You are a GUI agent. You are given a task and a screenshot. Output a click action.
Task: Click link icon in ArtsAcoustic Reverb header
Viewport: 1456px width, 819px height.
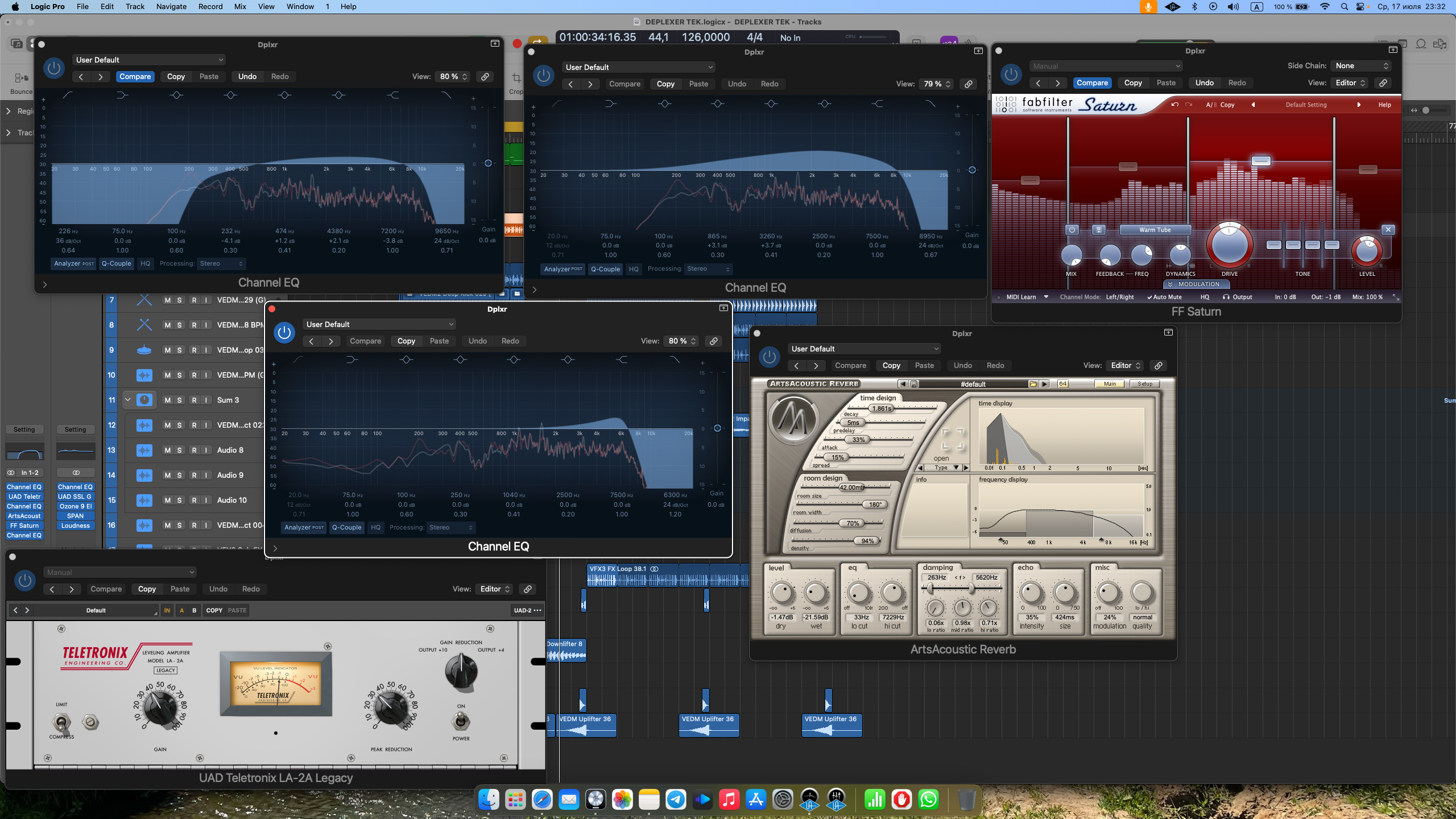[x=1158, y=366]
